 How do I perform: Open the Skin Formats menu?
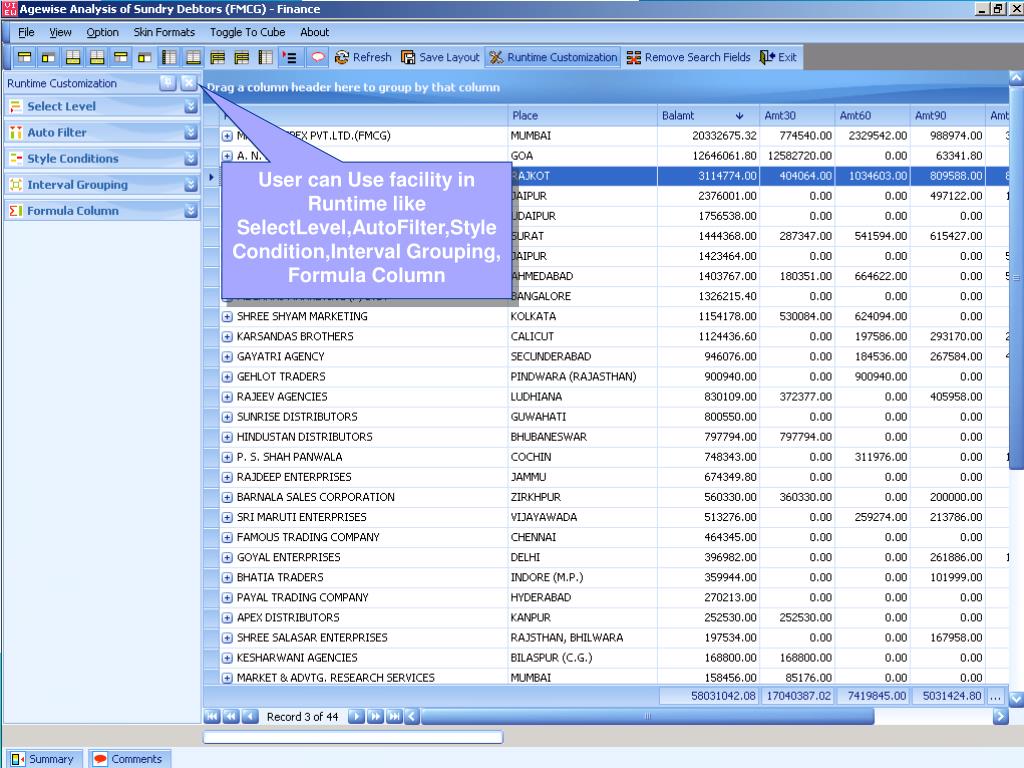[164, 32]
